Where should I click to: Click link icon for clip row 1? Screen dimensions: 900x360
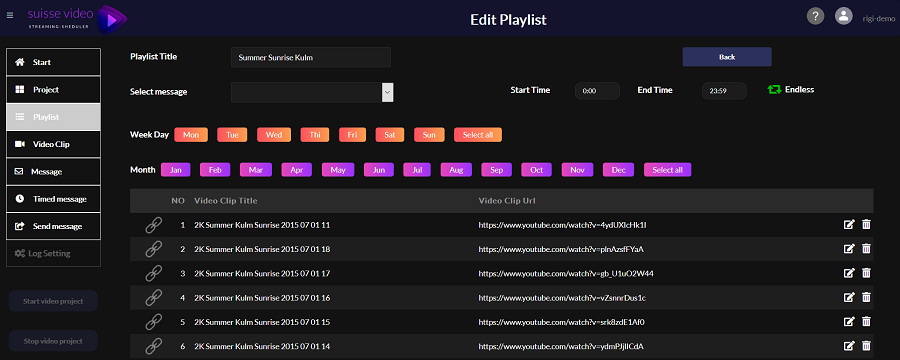coord(153,225)
